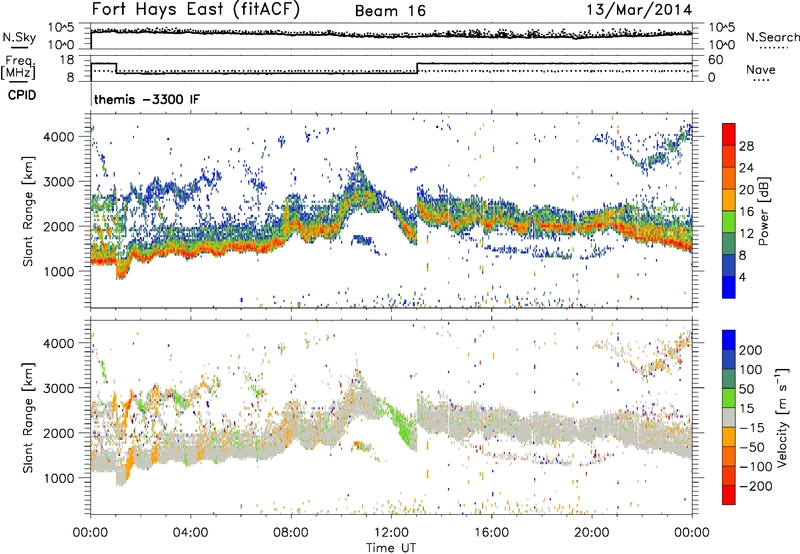Click the "Freq. [MHz]" axis label
This screenshot has width=800, height=554.
(18, 68)
